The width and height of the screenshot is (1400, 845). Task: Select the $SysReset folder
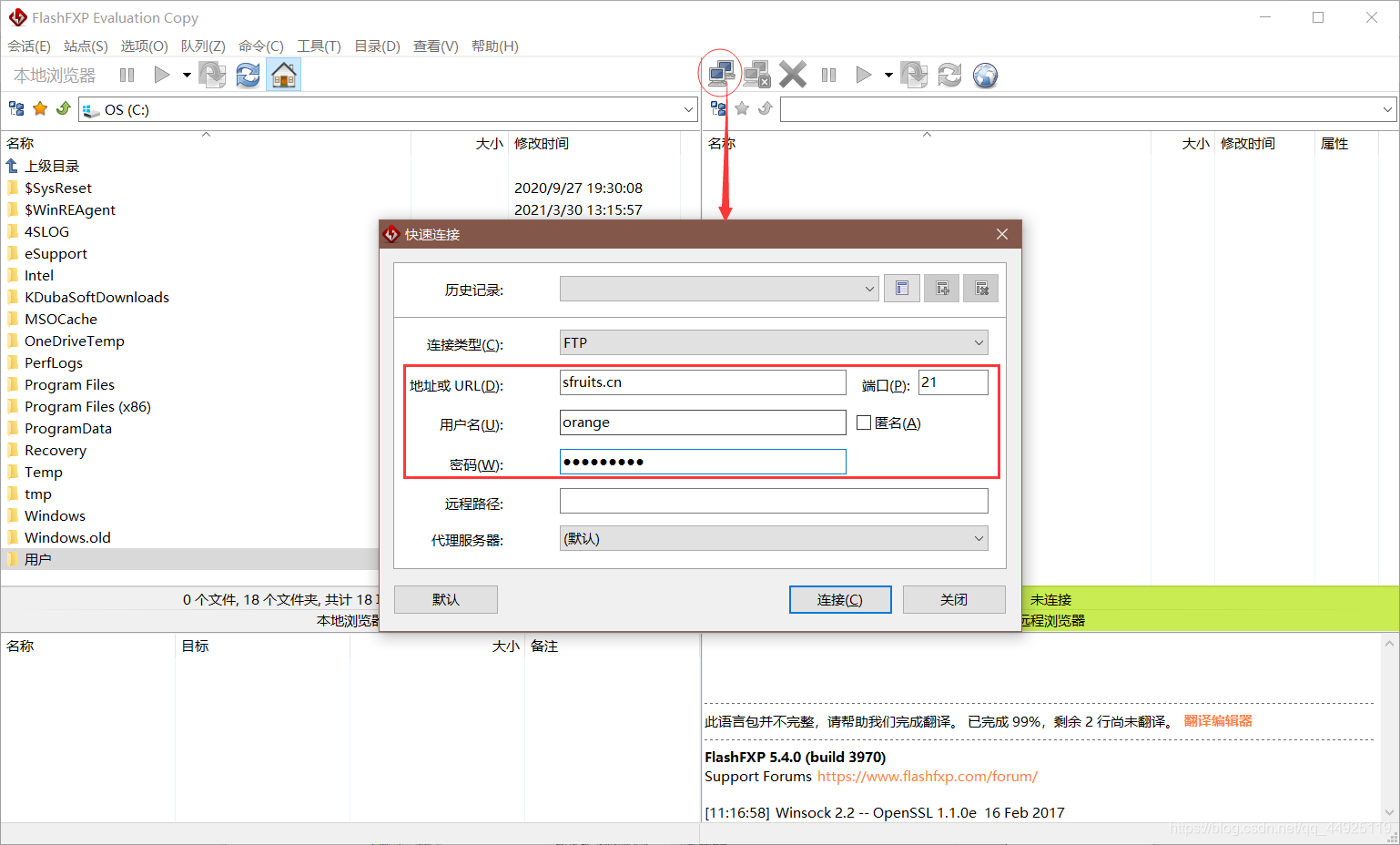click(58, 188)
